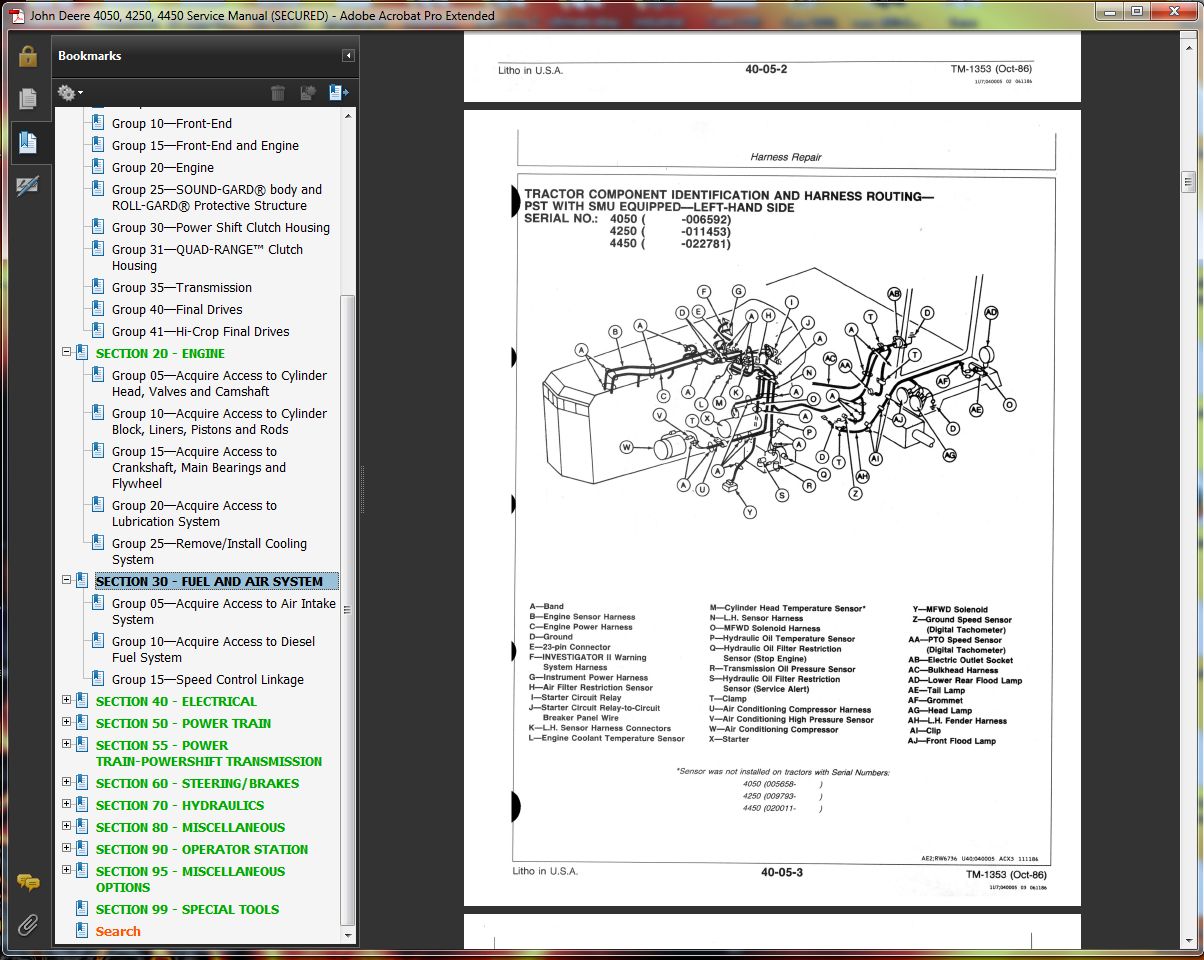Expand SECTION 55 - POWER TRAIN-POWERSHIFT node
This screenshot has height=960, width=1204.
pyautogui.click(x=67, y=744)
